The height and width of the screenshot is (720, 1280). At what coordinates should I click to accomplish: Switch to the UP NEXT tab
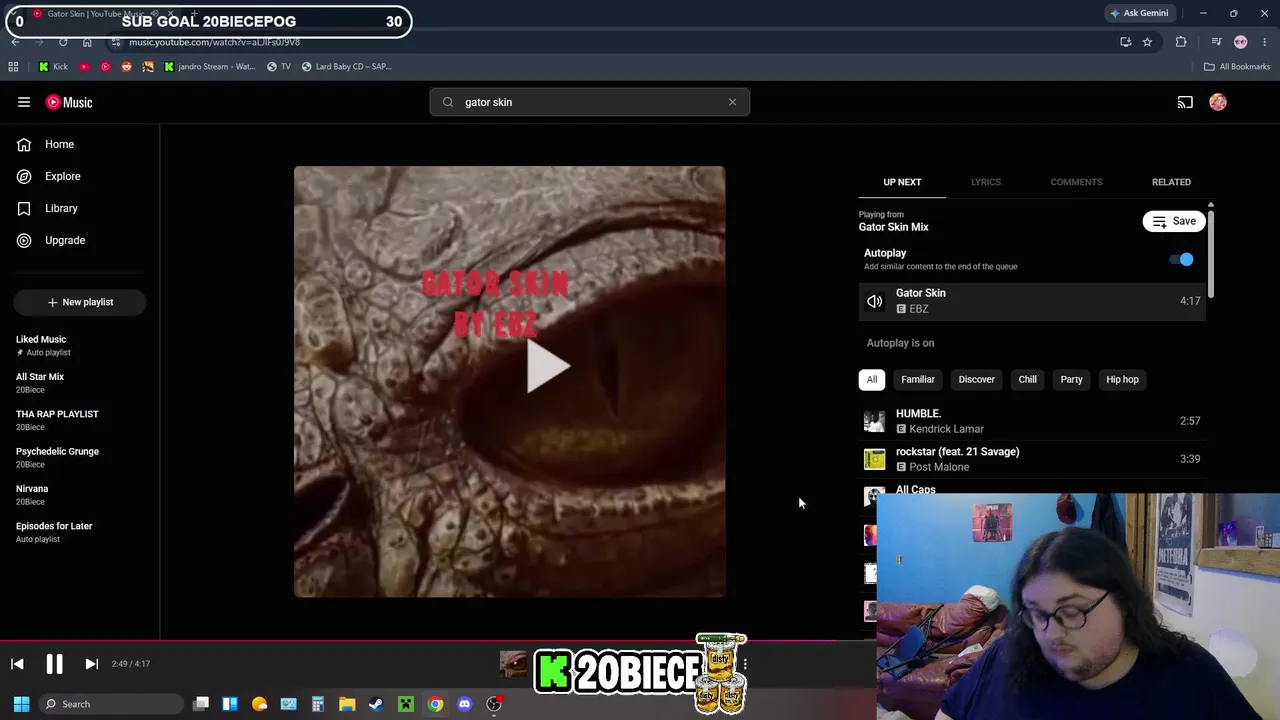[x=902, y=182]
